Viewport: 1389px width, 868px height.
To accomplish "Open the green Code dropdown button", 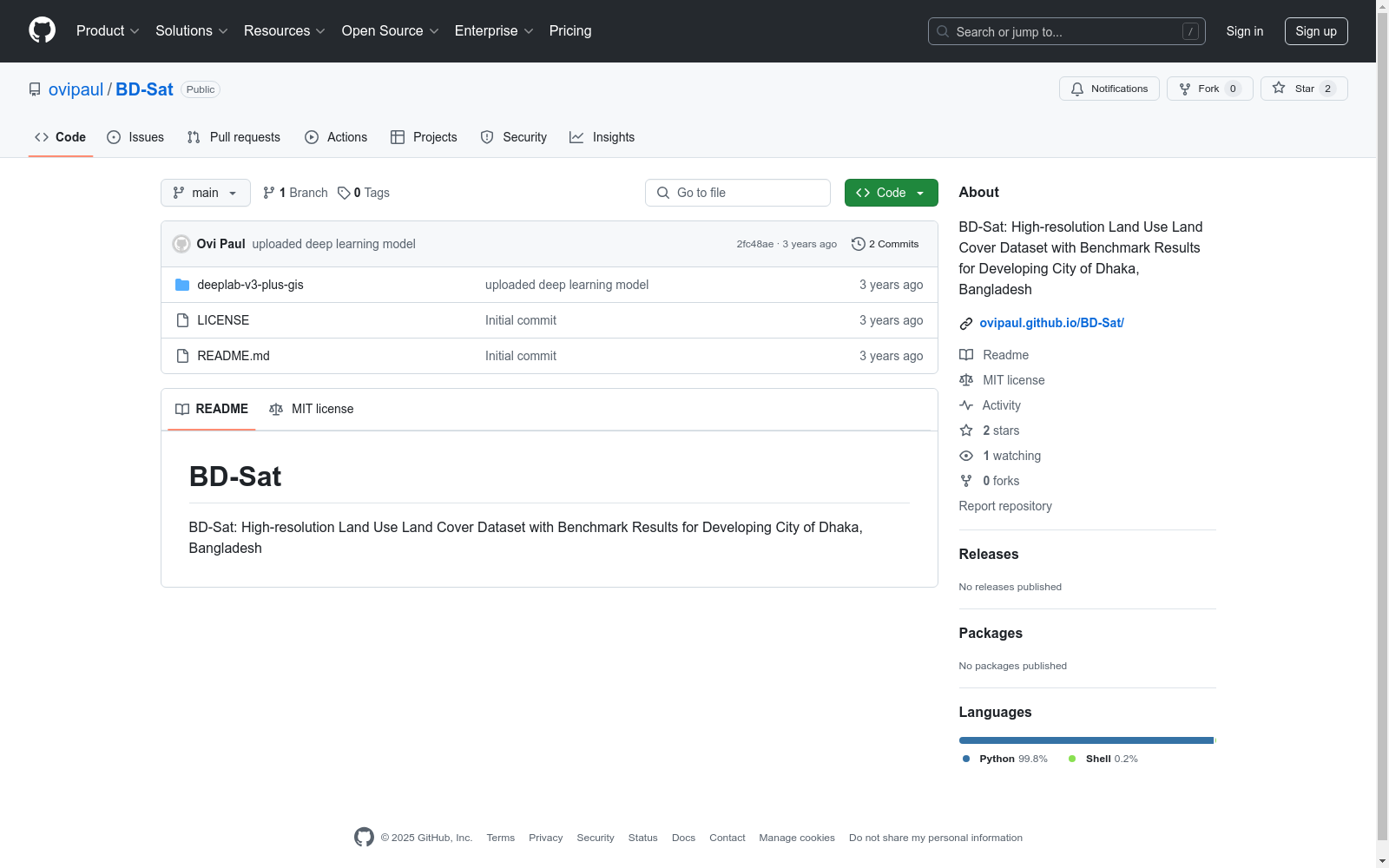I will point(892,193).
